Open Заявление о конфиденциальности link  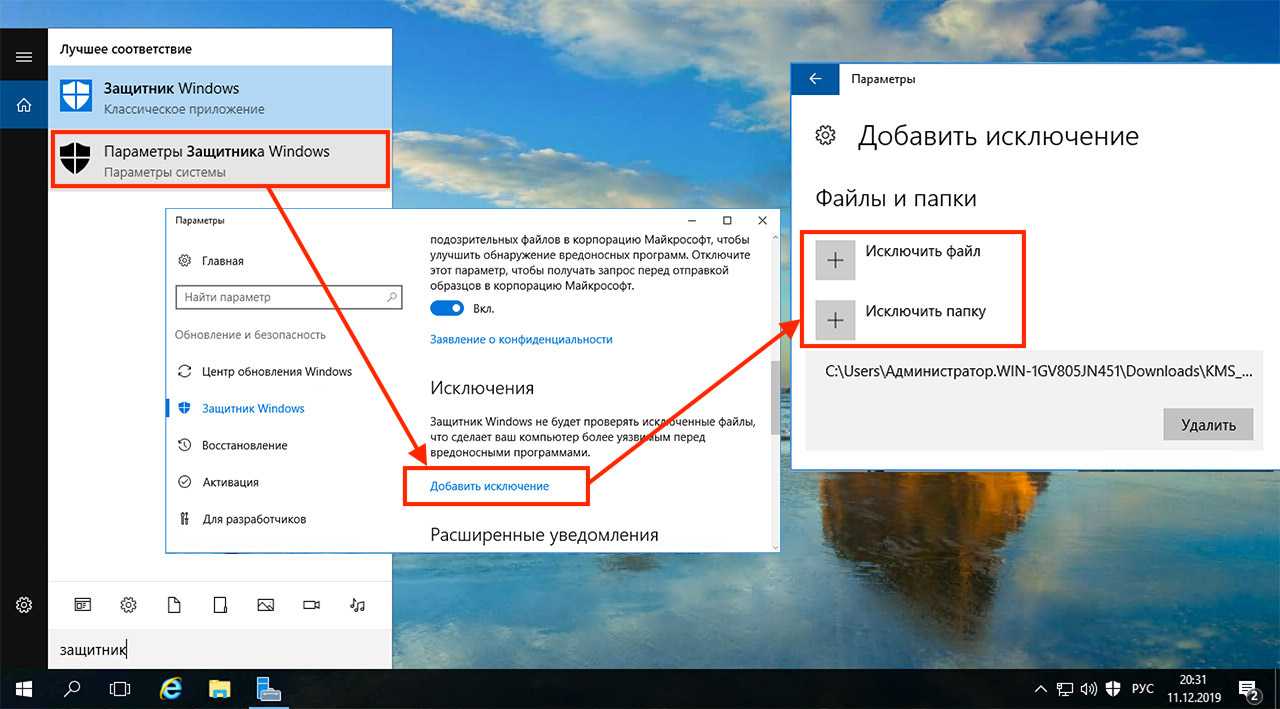(521, 339)
